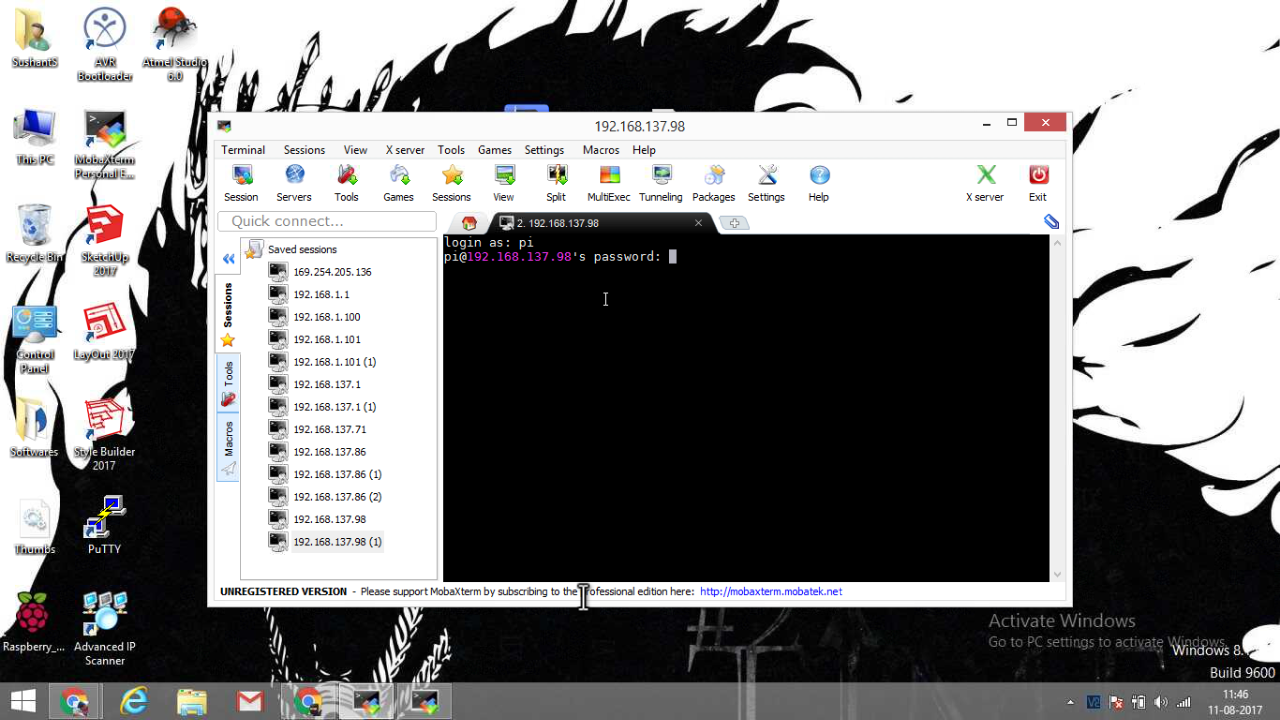Open the Tunneling configuration icon
1280x720 pixels.
[x=660, y=183]
